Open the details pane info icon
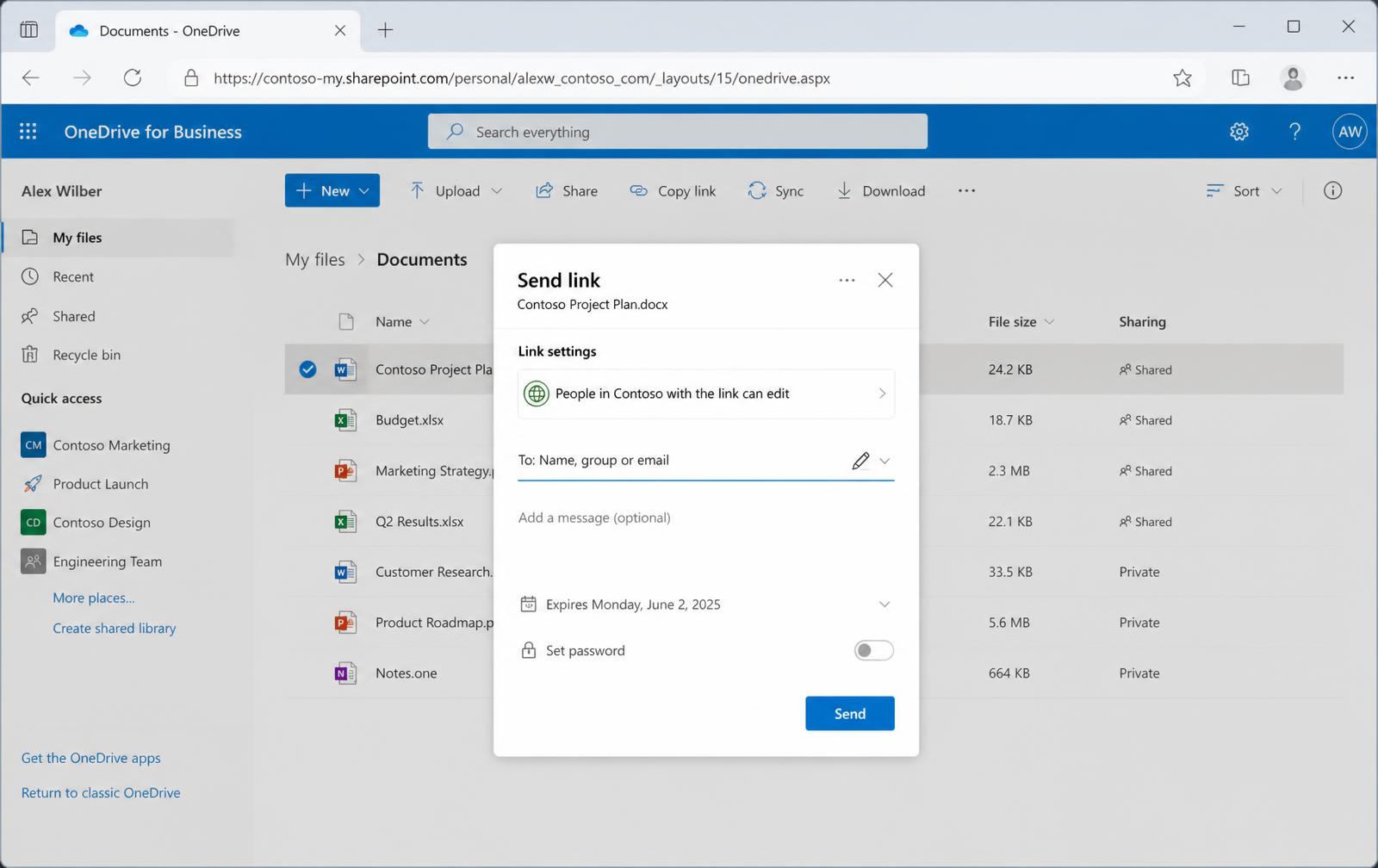 (1332, 191)
